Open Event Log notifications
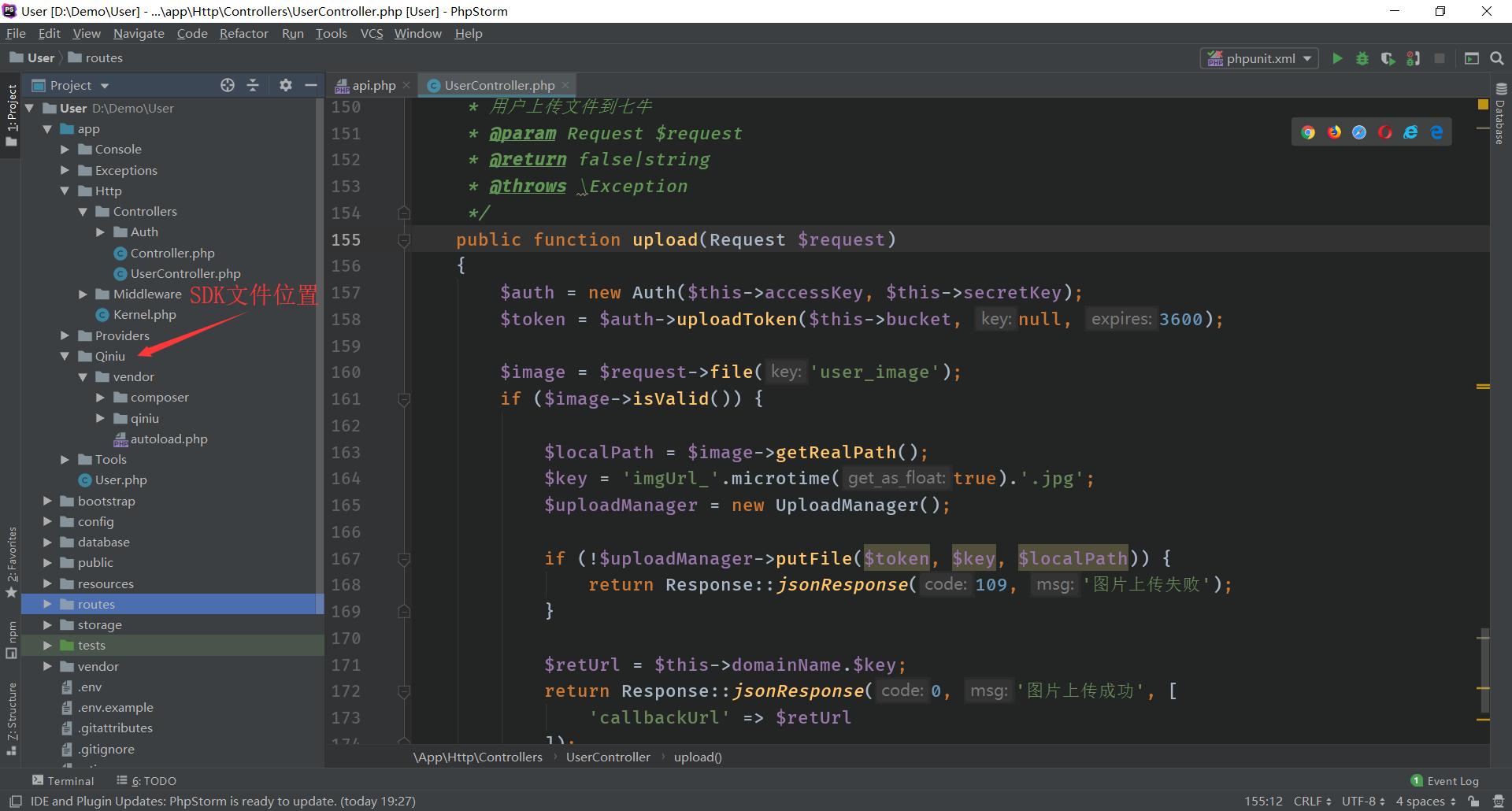1512x811 pixels. pos(1445,781)
